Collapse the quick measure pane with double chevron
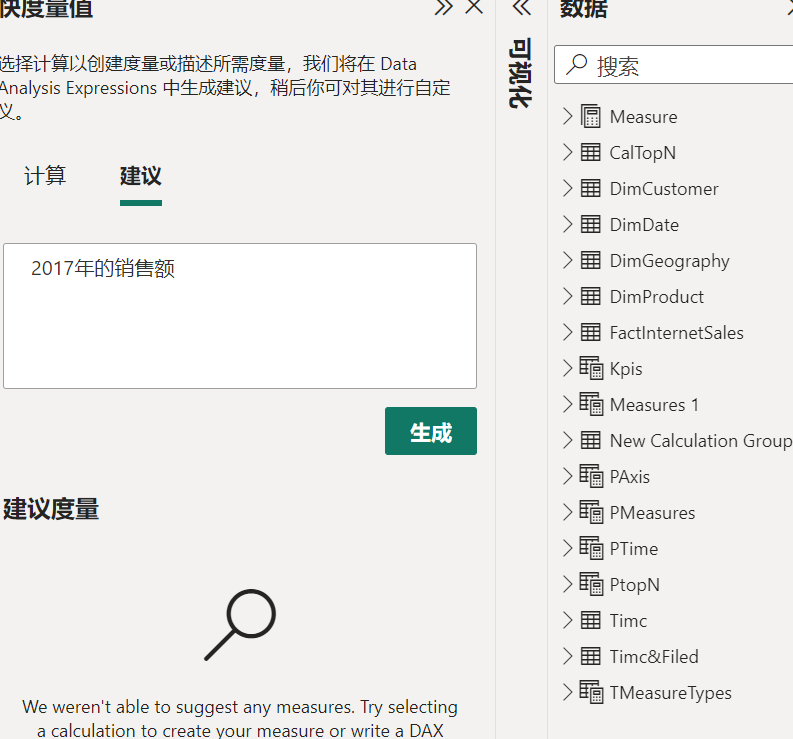The height and width of the screenshot is (739, 793). tap(444, 8)
